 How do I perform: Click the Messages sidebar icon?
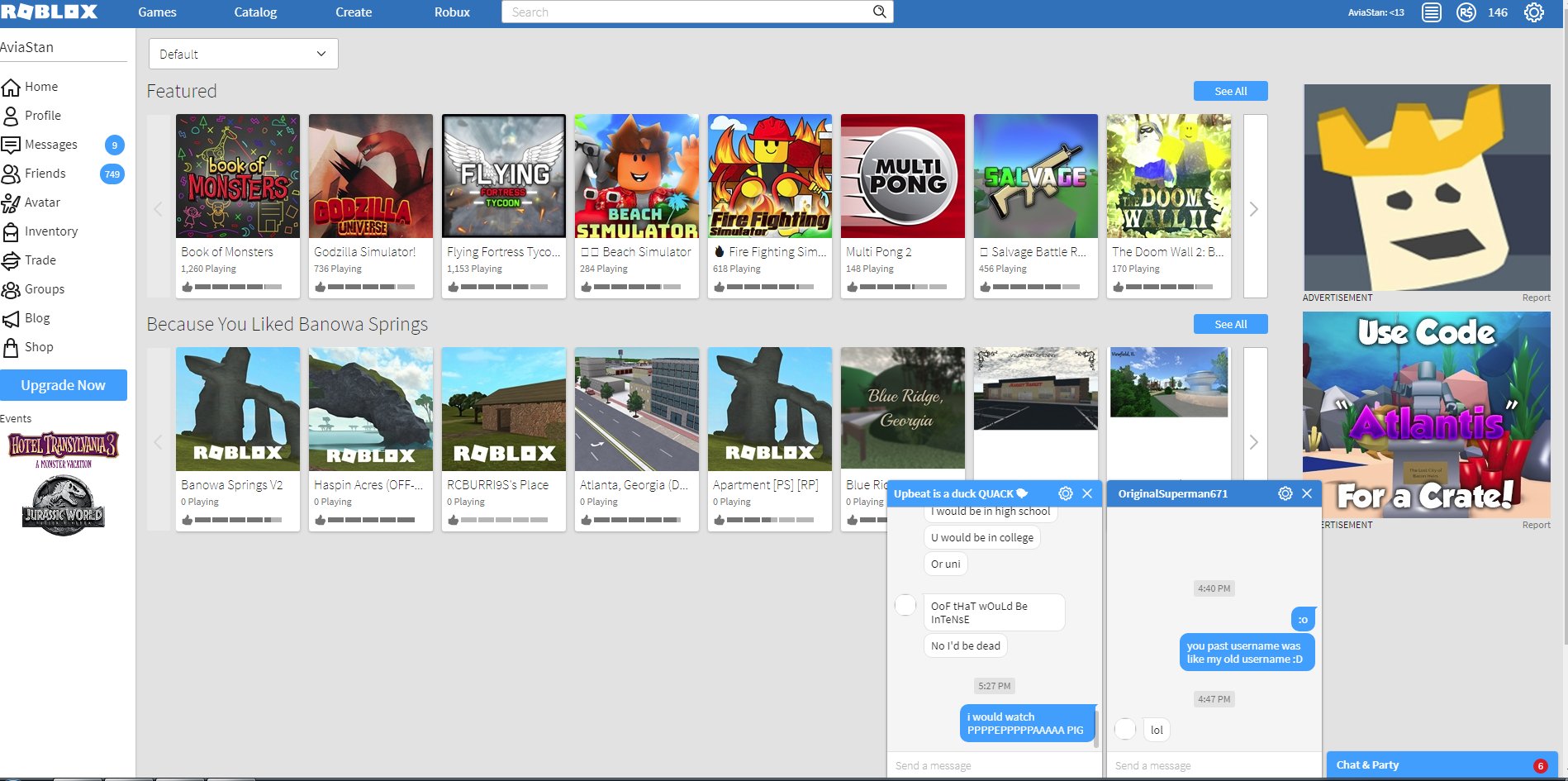(11, 145)
